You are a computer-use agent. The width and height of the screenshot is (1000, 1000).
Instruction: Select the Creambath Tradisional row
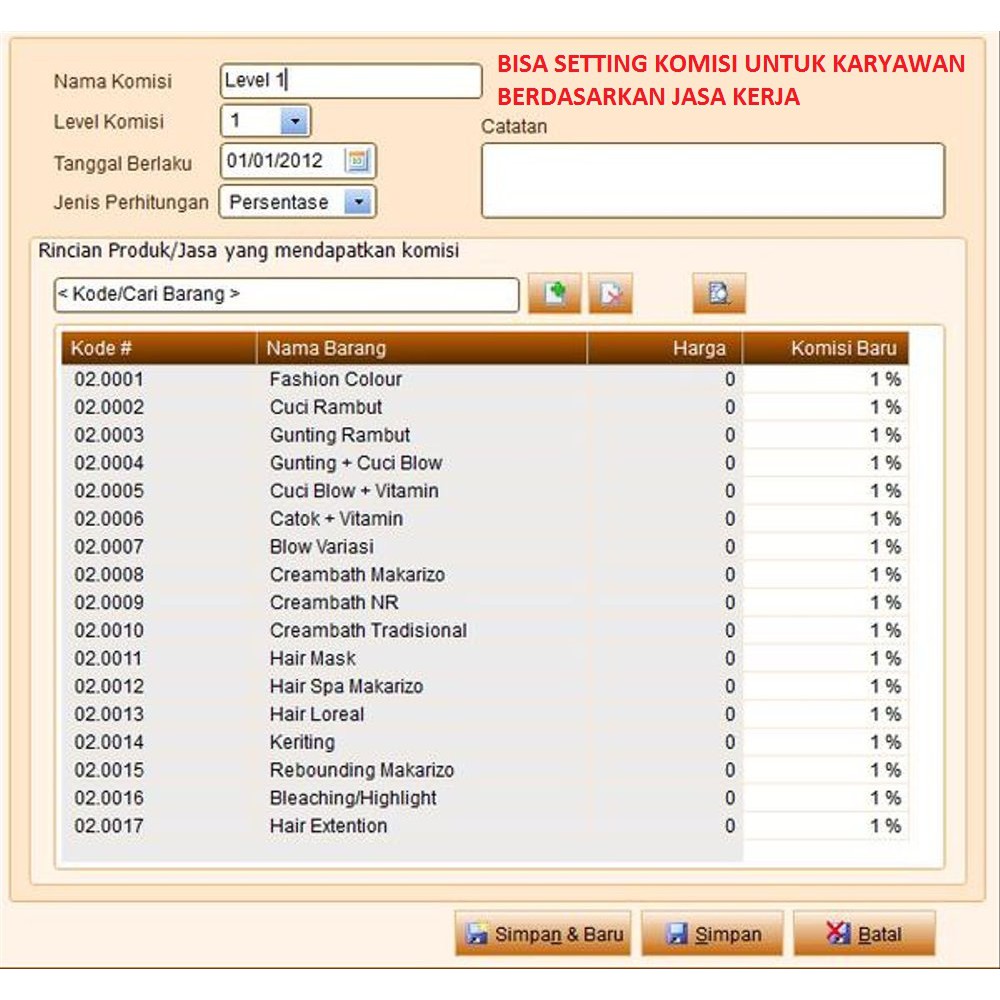click(x=367, y=631)
